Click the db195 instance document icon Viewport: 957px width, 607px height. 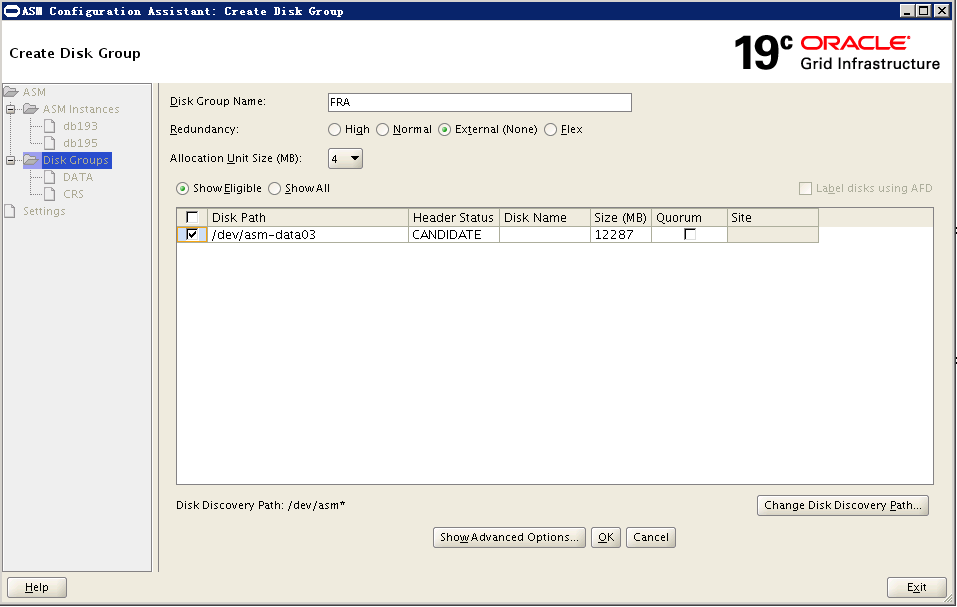pos(50,143)
